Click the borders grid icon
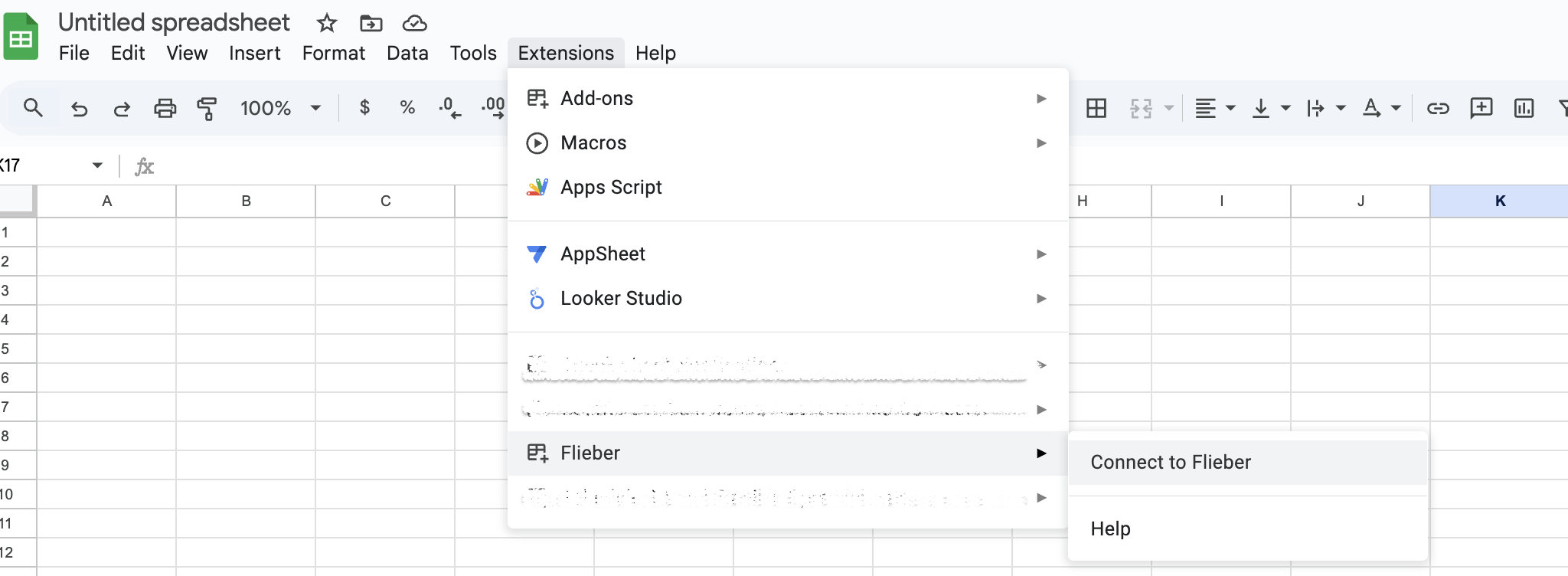The image size is (1568, 576). (1096, 108)
